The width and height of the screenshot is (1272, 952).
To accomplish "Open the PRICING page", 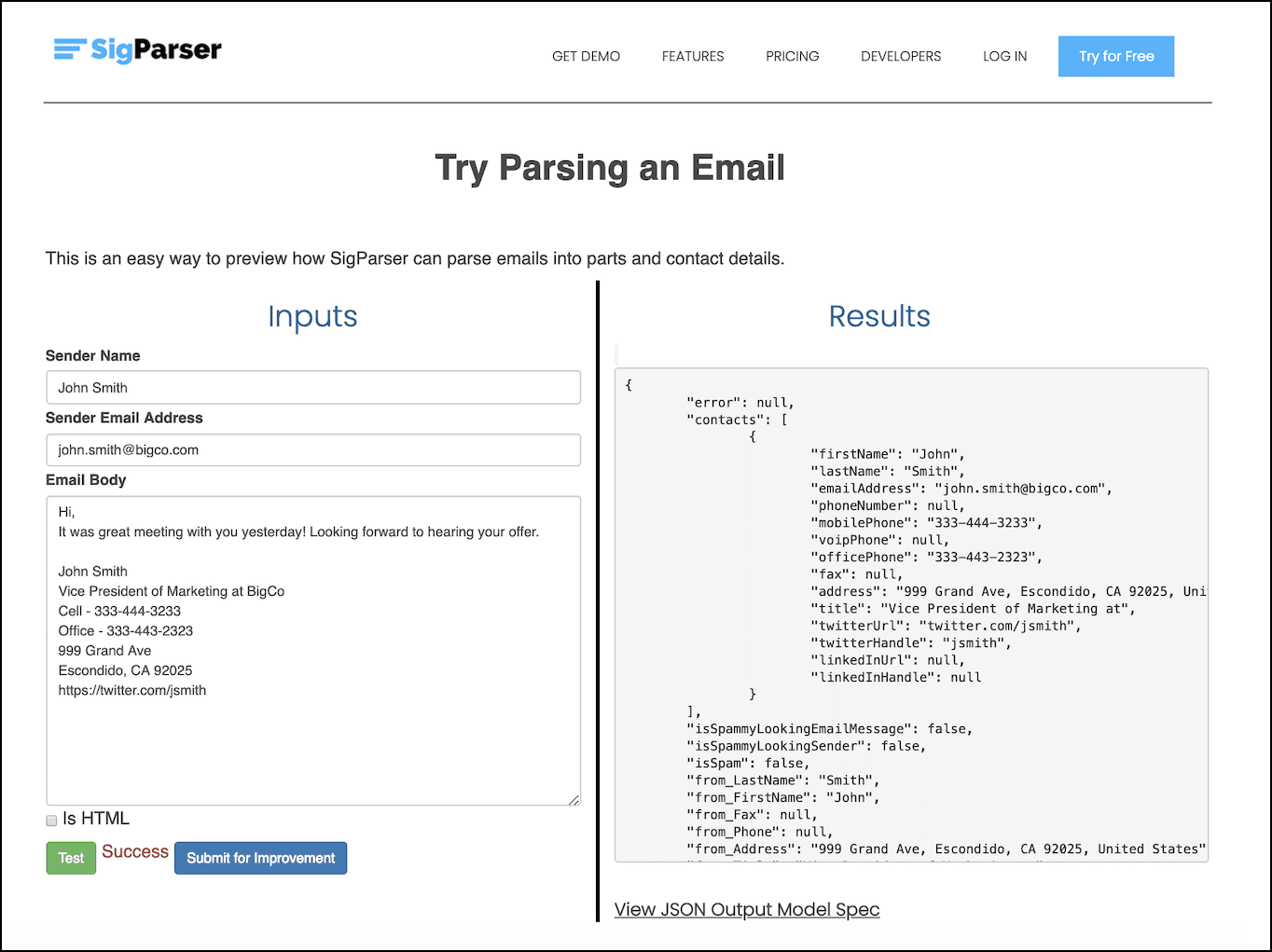I will (793, 57).
